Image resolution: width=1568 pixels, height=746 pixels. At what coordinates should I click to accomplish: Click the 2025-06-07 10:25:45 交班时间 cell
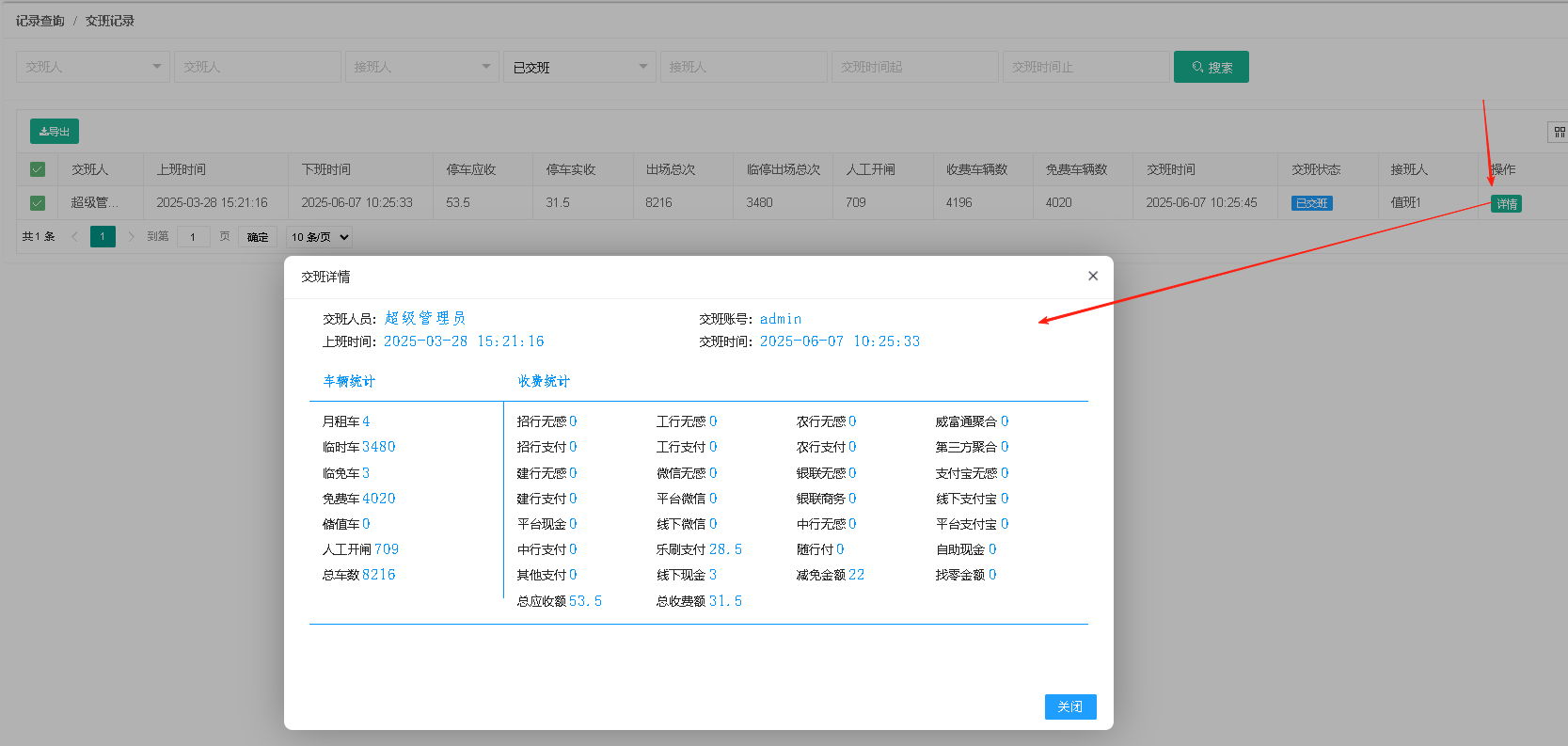pos(1201,202)
